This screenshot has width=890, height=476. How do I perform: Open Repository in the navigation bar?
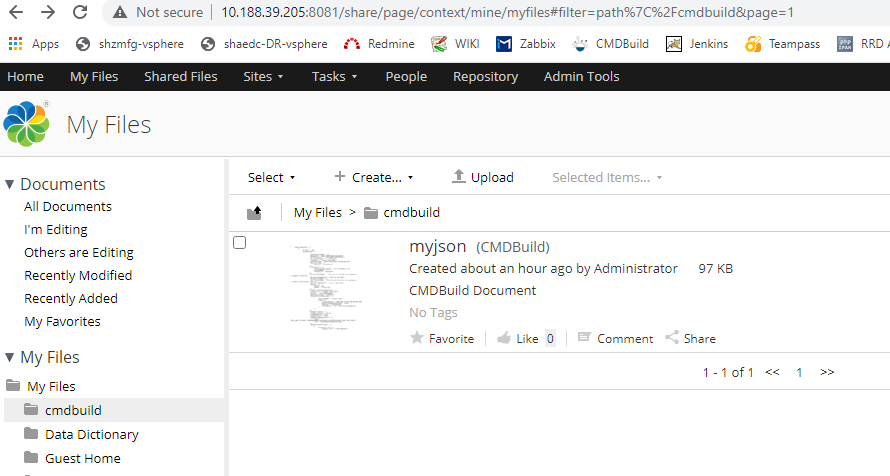point(485,77)
